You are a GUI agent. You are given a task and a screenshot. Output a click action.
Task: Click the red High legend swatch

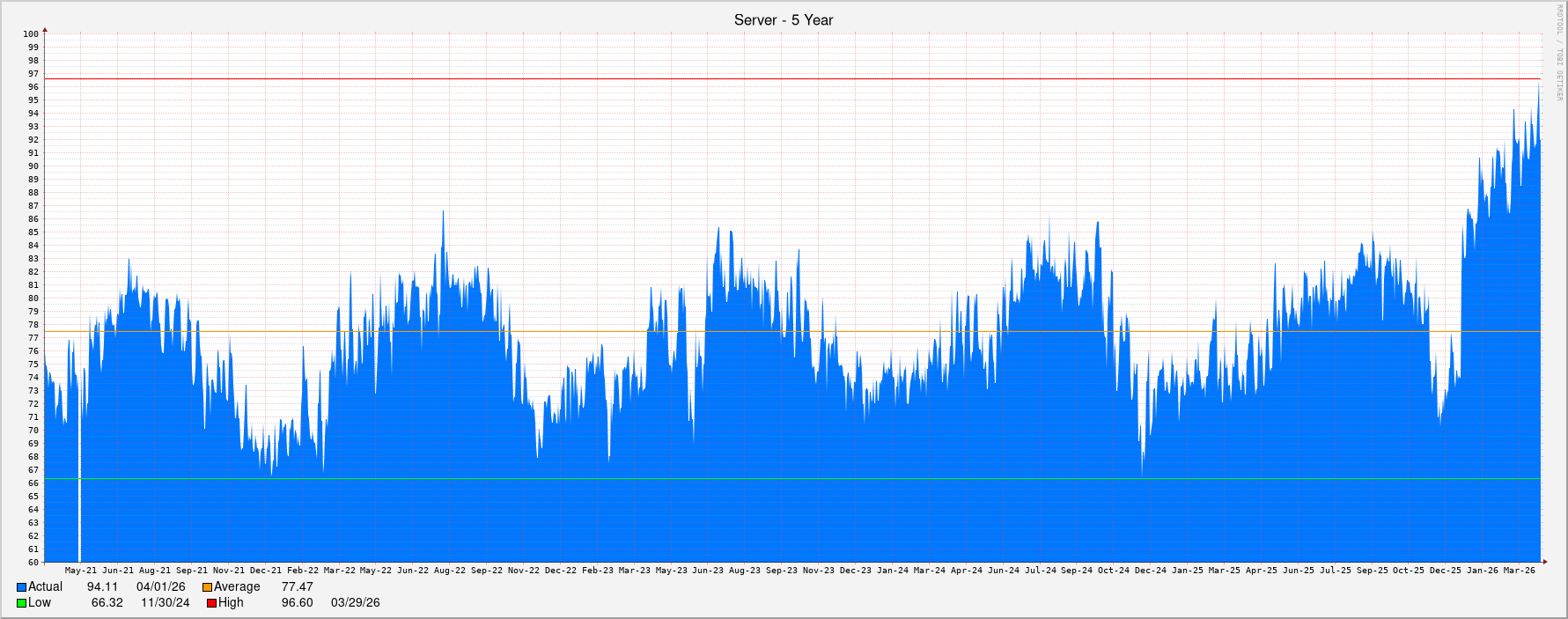212,603
